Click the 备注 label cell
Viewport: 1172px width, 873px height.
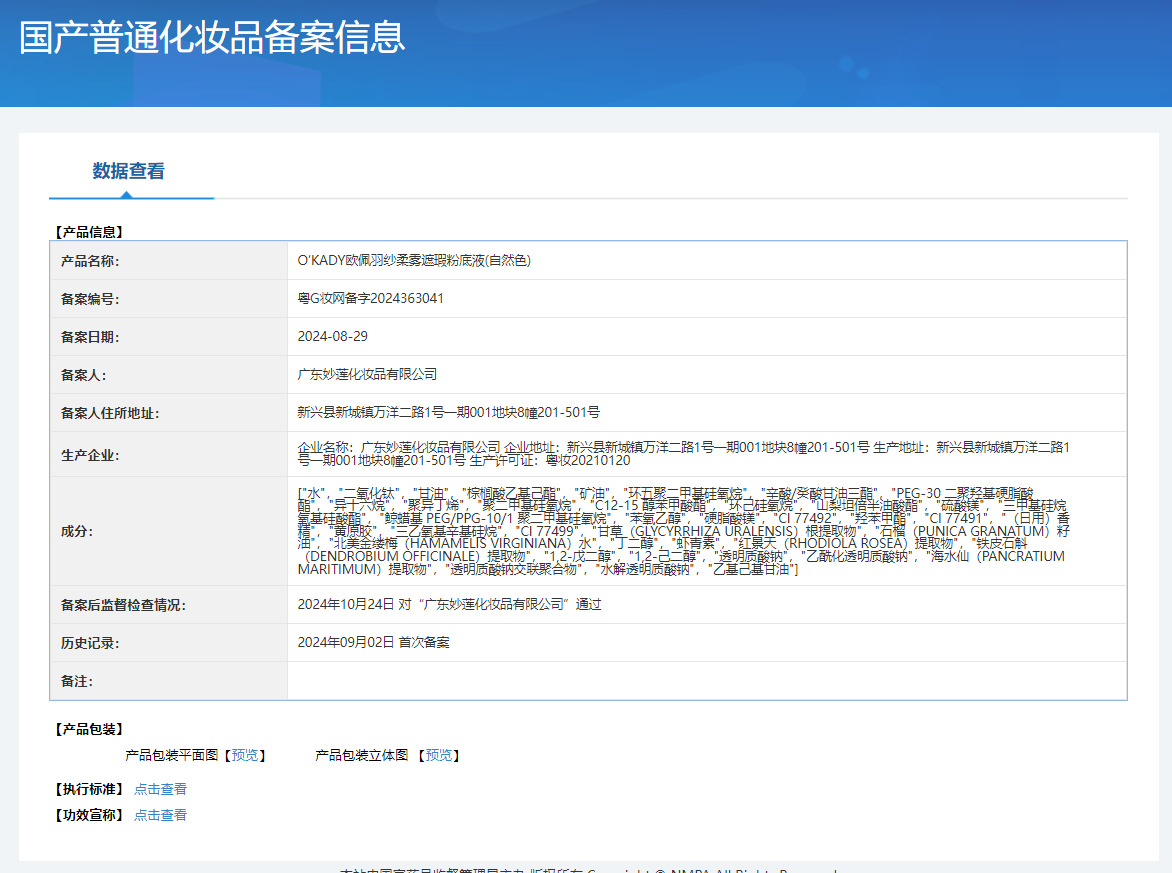point(169,682)
